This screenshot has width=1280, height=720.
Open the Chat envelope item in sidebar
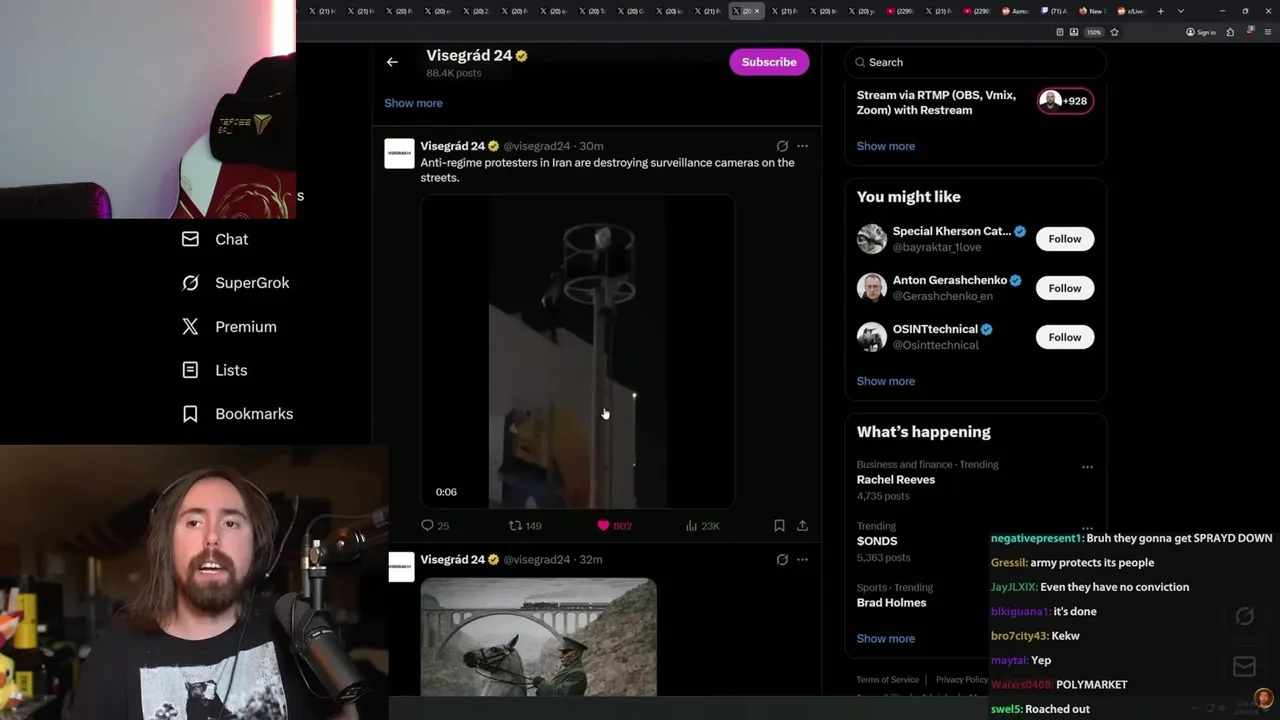pyautogui.click(x=215, y=239)
